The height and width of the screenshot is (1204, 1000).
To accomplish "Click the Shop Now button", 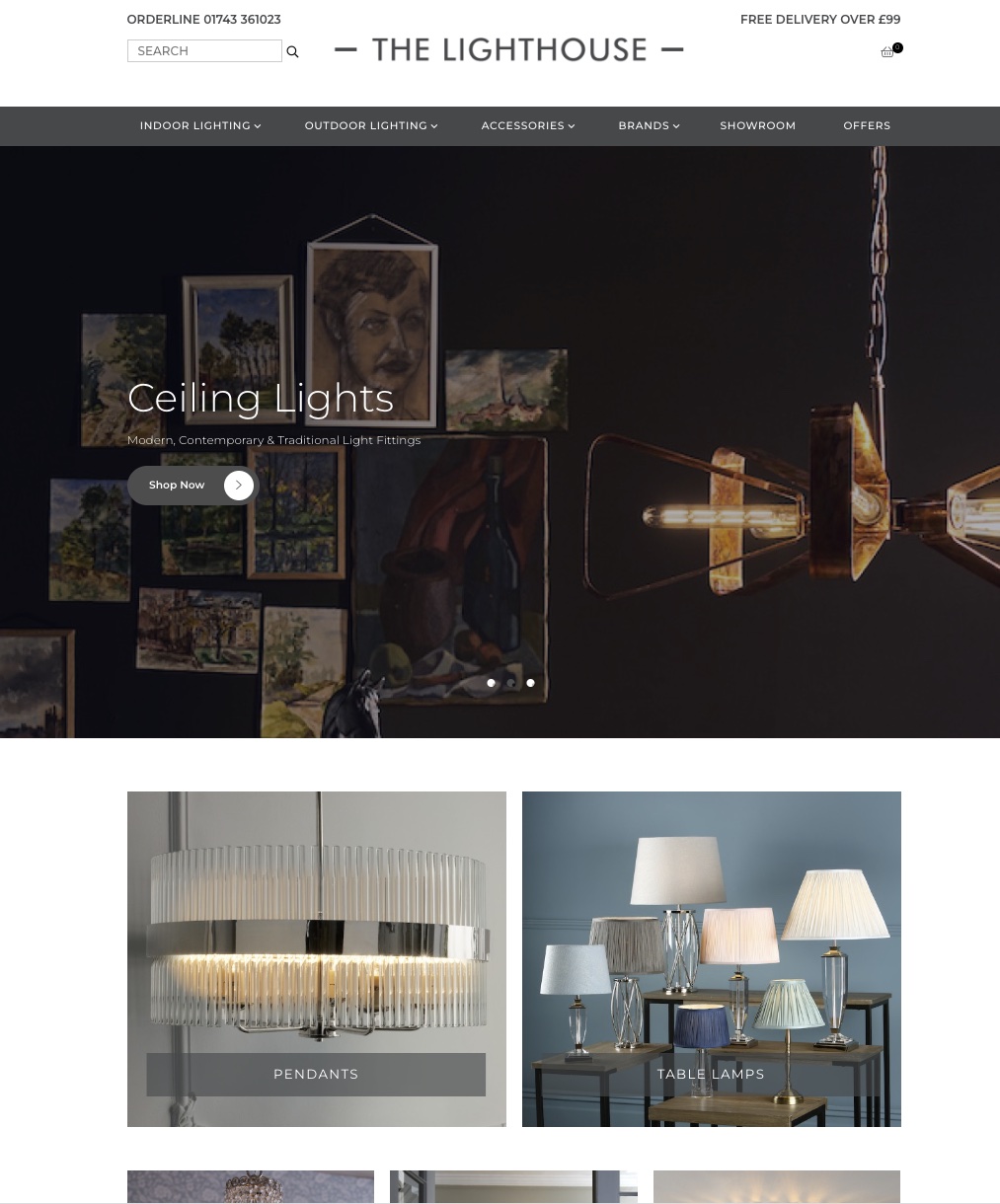I will [192, 486].
